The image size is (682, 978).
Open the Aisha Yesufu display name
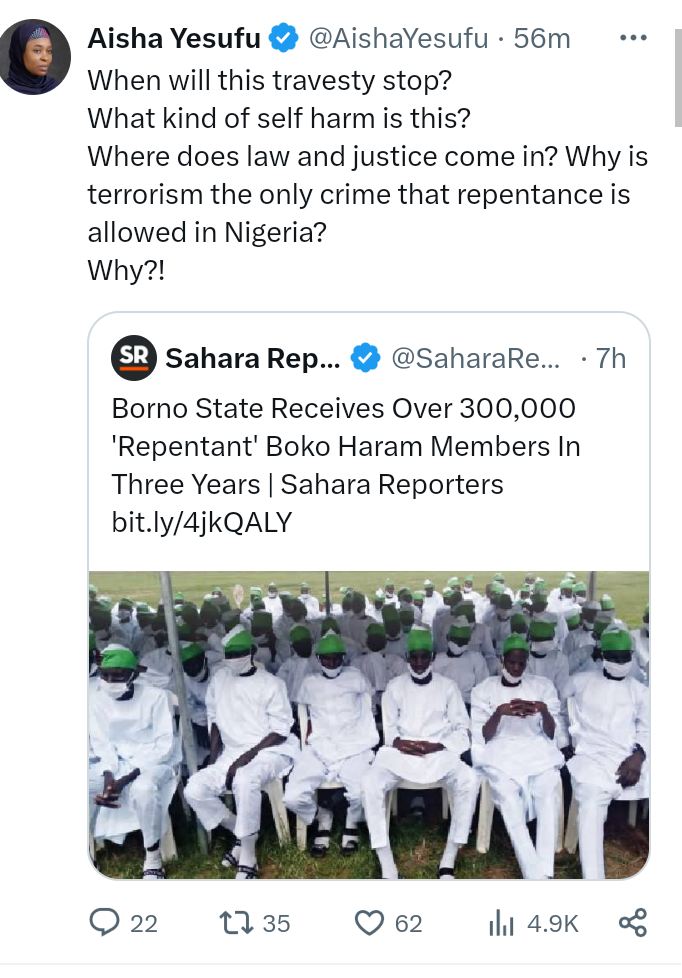click(174, 39)
